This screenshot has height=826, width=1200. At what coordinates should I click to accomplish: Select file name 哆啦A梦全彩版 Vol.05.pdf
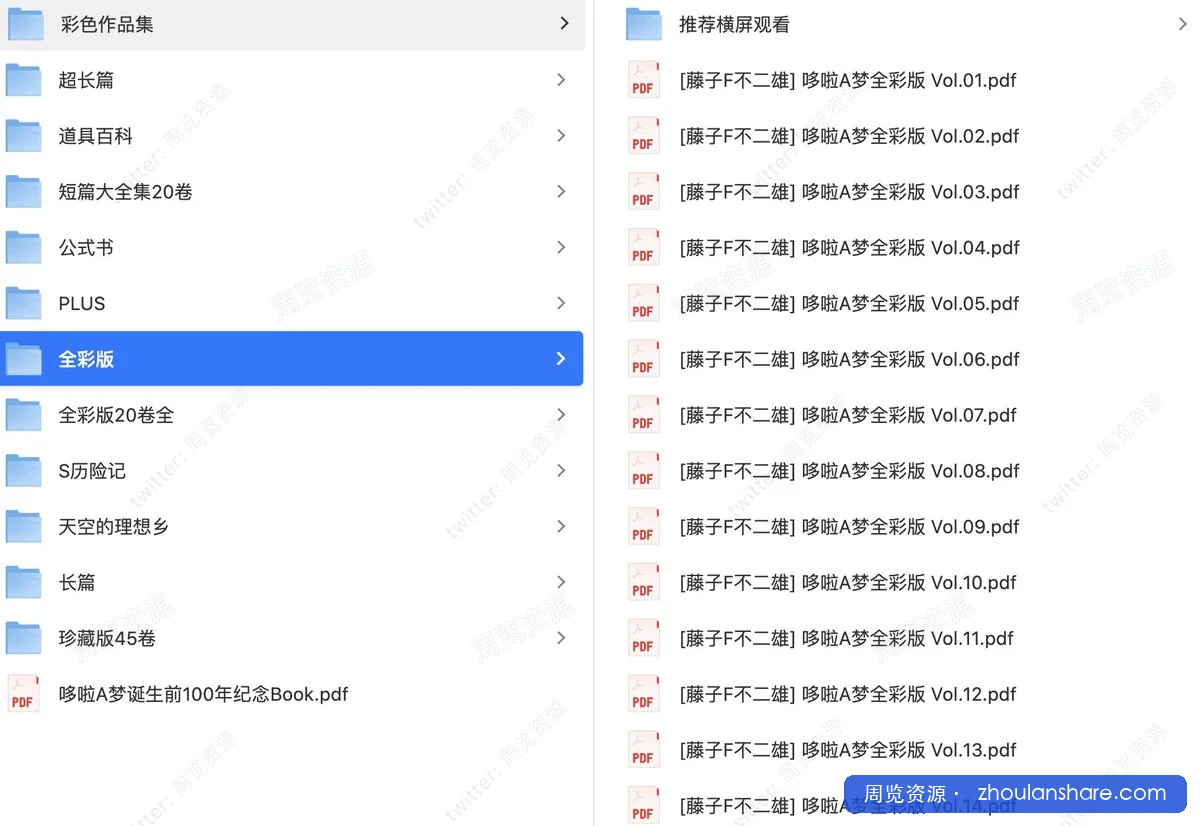(849, 304)
